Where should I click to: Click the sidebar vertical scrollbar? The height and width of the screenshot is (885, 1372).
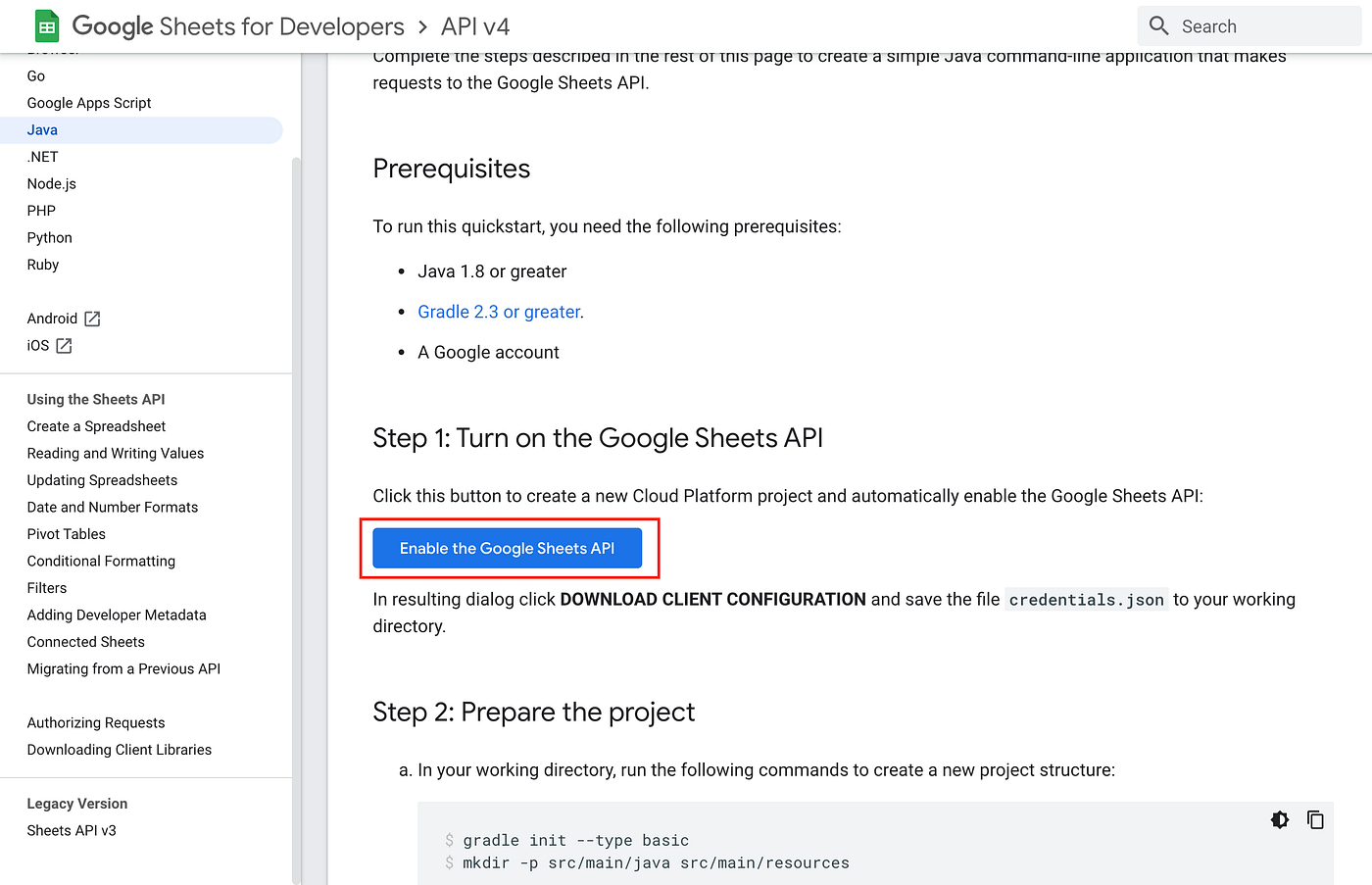point(296,519)
